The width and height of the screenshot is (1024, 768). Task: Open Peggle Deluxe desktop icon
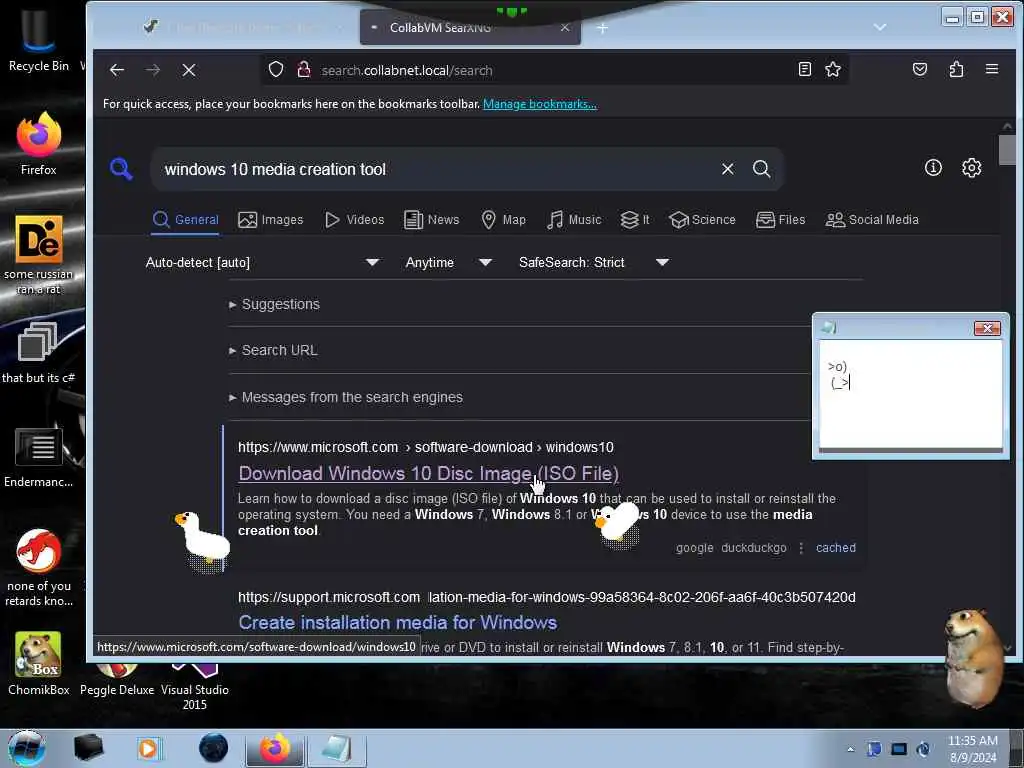coord(117,679)
